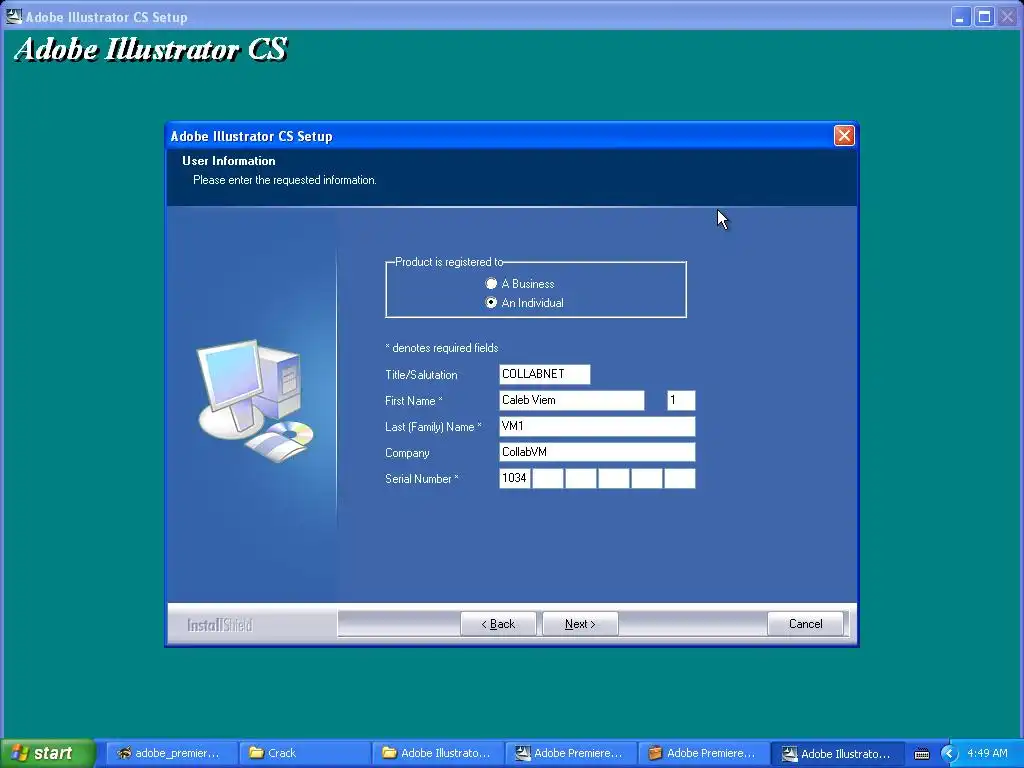
Task: Click the fourth serial number box
Action: [x=614, y=478]
